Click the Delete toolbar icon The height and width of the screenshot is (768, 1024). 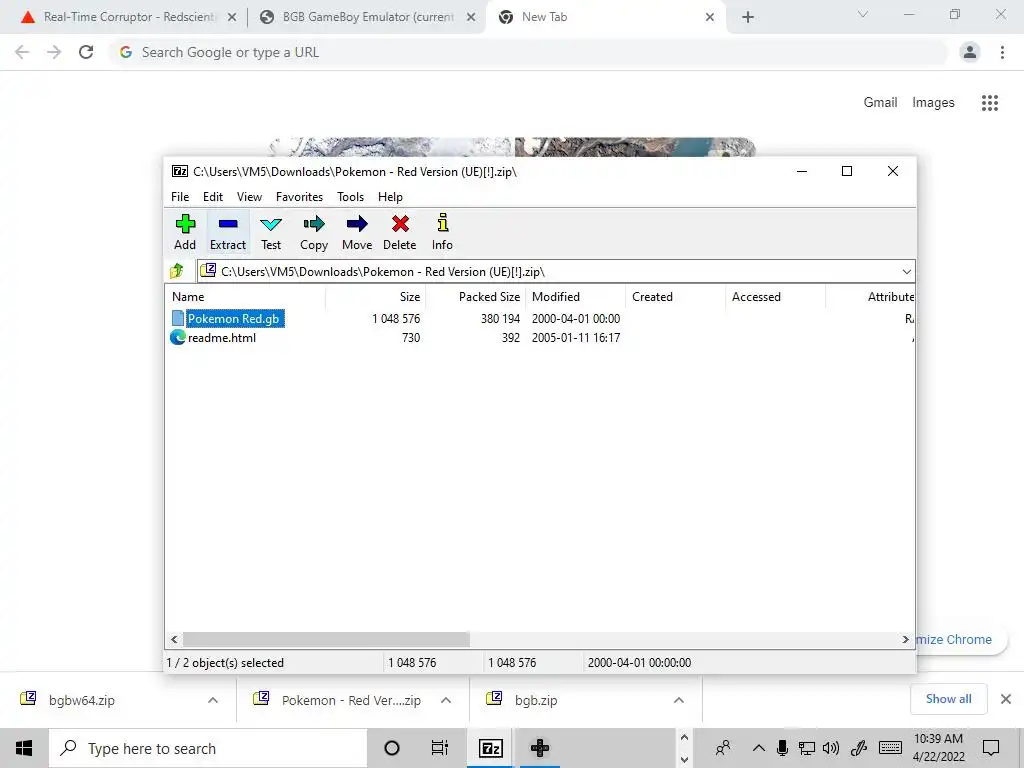point(400,232)
